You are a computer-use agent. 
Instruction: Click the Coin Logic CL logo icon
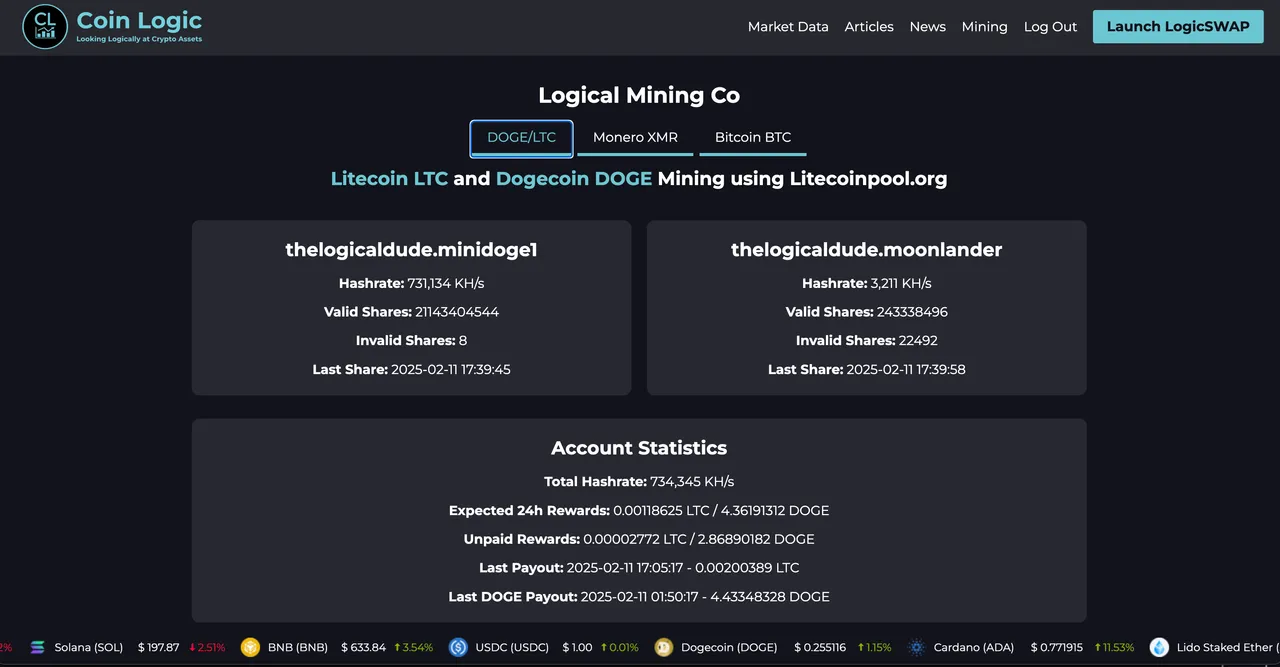45,27
